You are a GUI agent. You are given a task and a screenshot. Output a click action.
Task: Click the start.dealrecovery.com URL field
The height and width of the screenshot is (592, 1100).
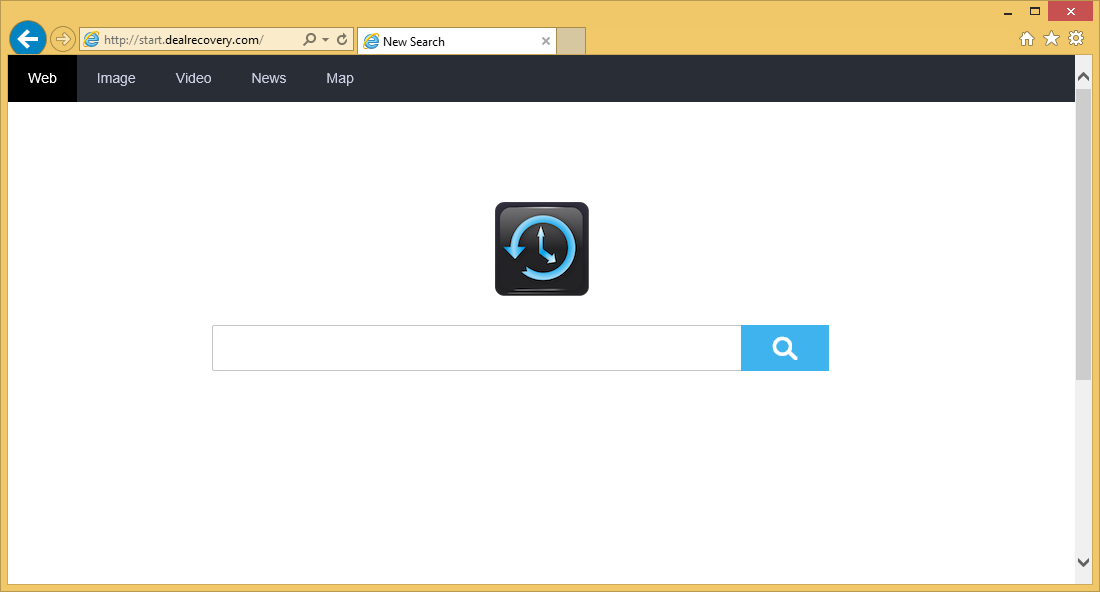[190, 40]
